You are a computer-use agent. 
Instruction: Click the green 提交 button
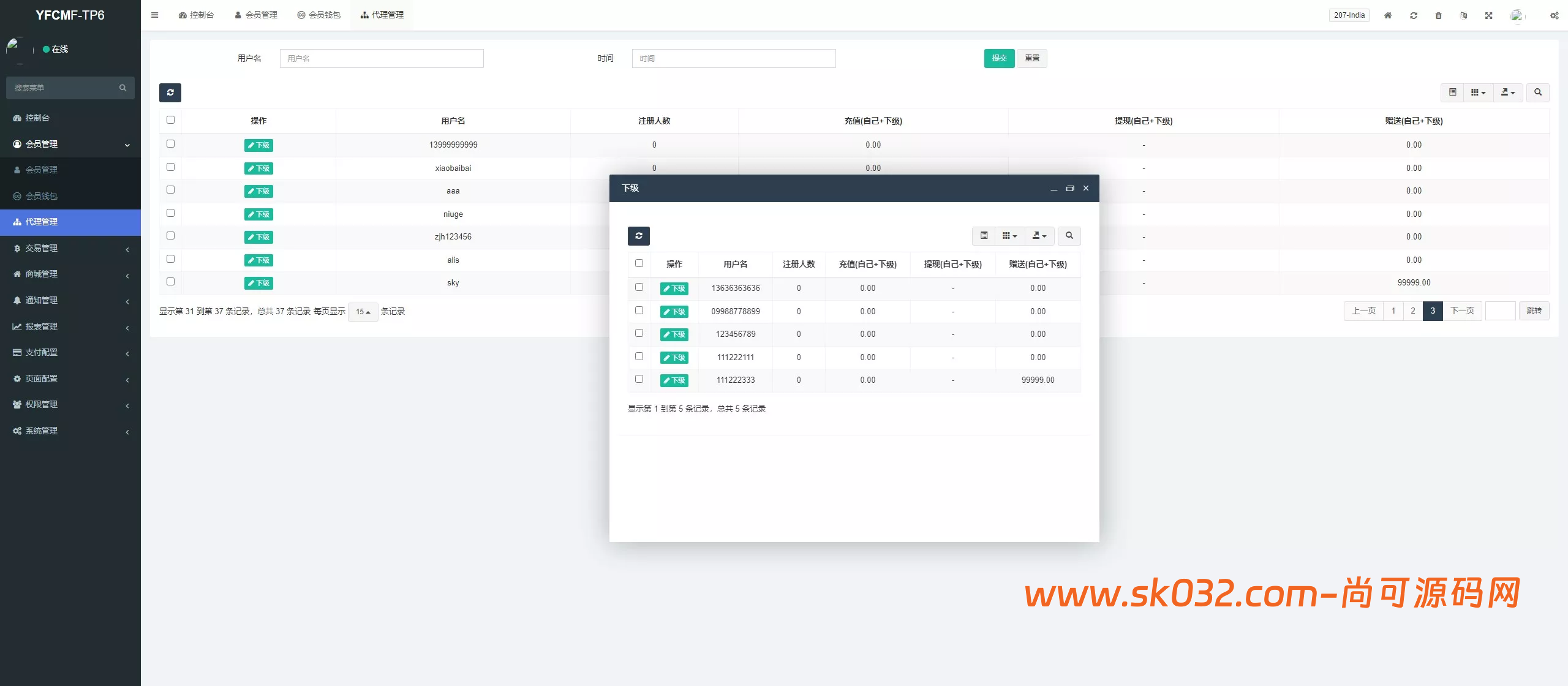pyautogui.click(x=999, y=58)
